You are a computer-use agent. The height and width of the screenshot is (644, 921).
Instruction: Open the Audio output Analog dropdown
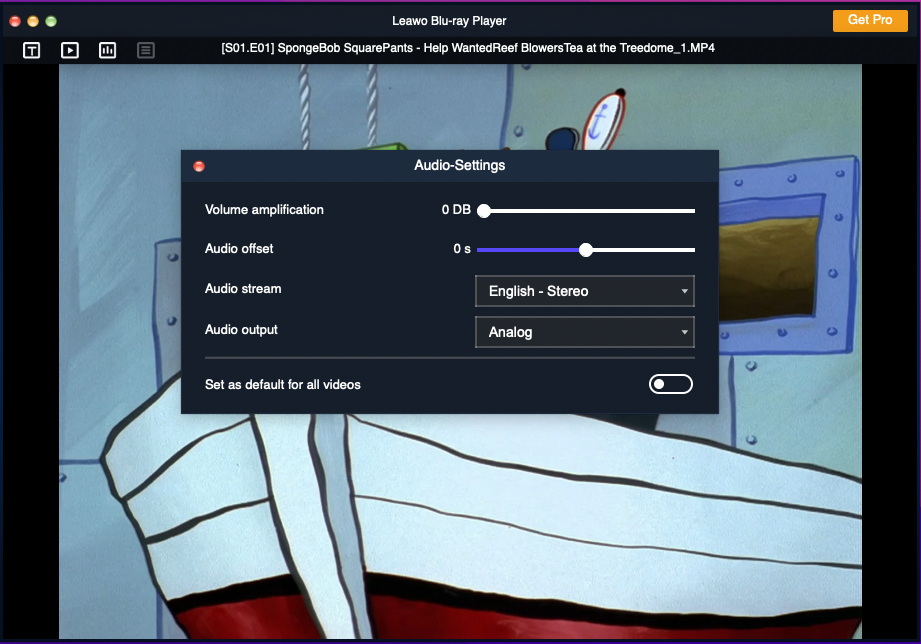[584, 332]
